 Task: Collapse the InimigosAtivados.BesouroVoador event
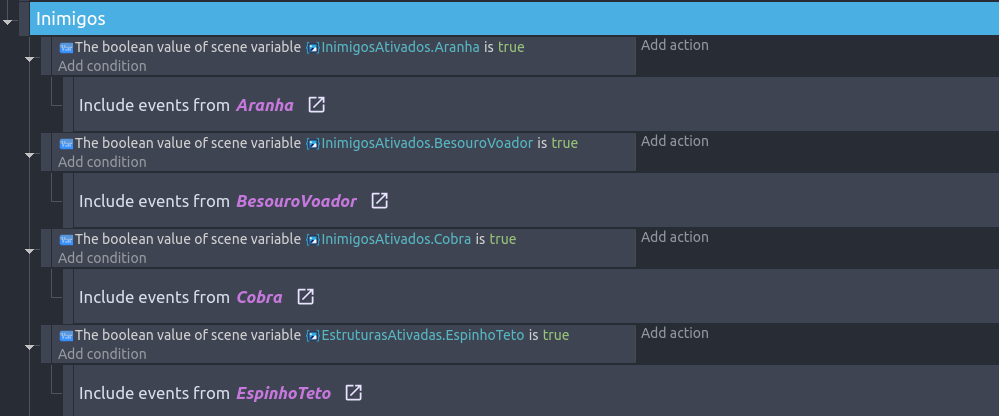29,155
